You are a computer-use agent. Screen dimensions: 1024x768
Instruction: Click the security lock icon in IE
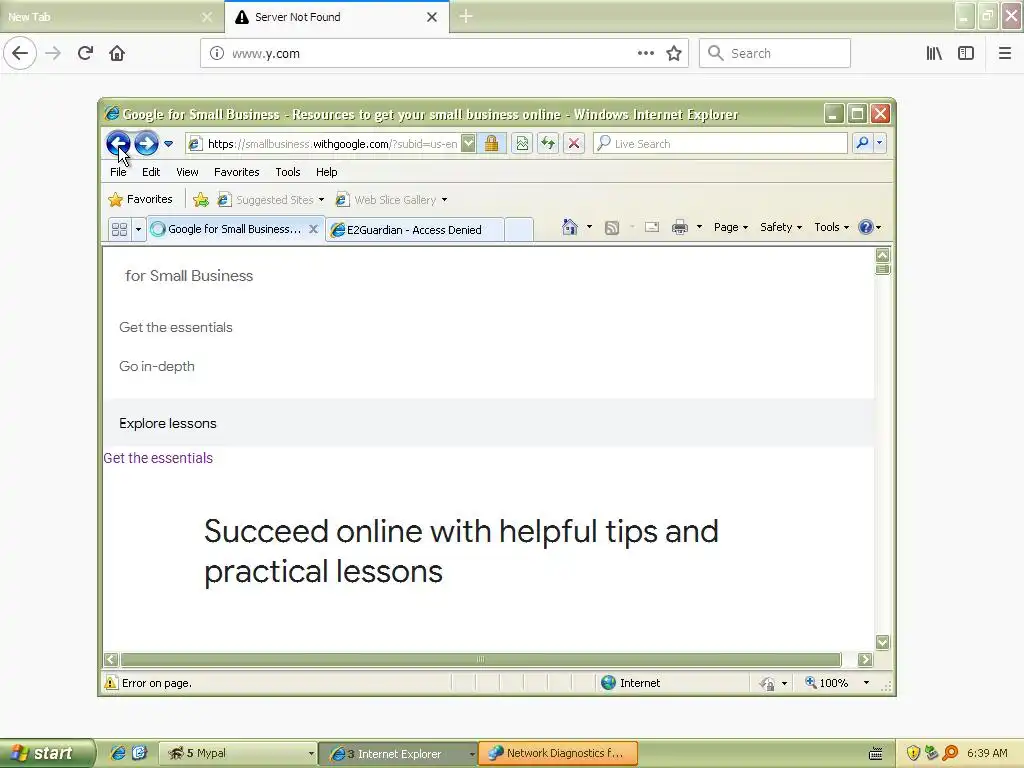coord(491,143)
